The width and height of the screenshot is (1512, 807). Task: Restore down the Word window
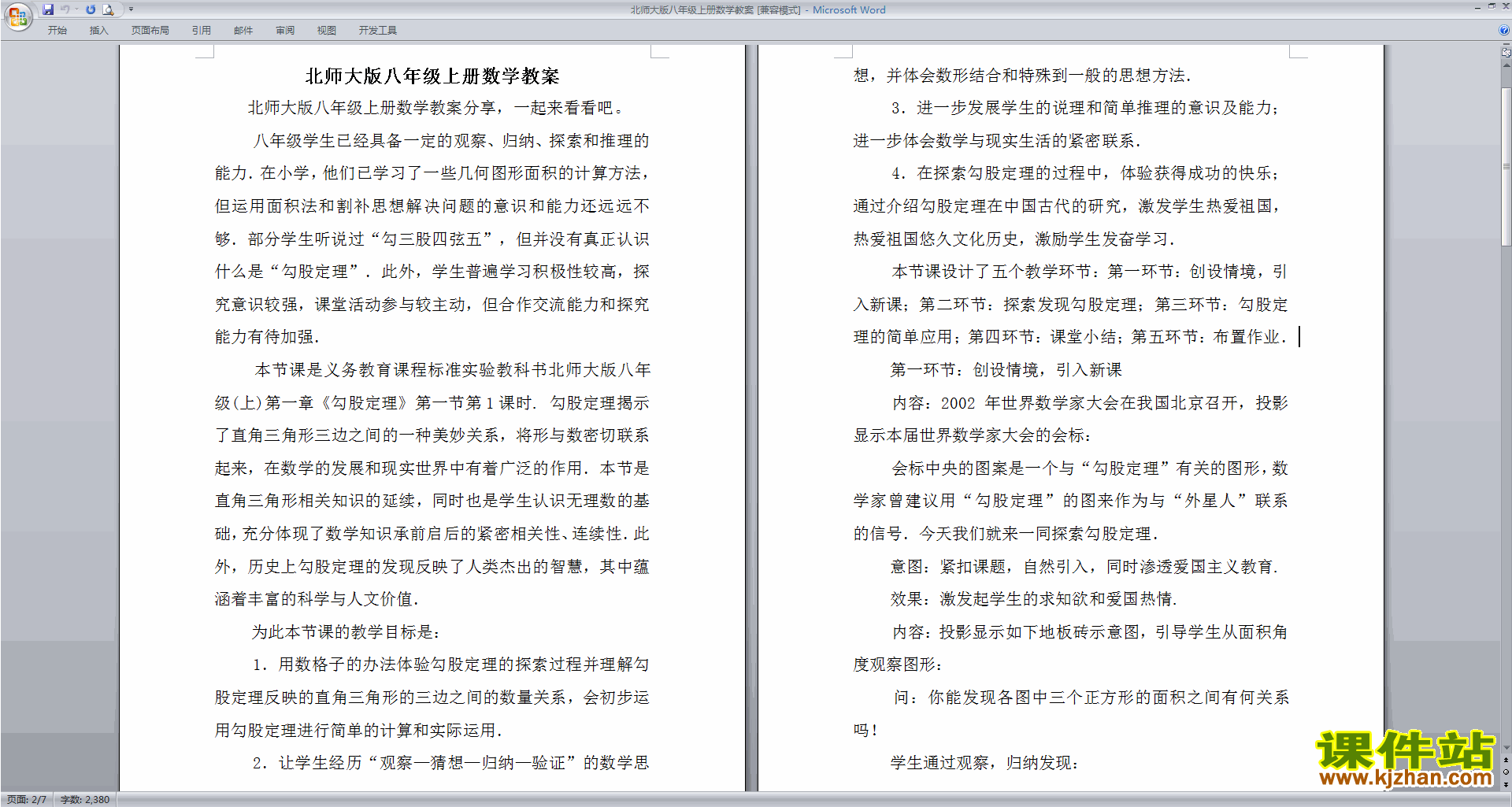[x=1492, y=6]
